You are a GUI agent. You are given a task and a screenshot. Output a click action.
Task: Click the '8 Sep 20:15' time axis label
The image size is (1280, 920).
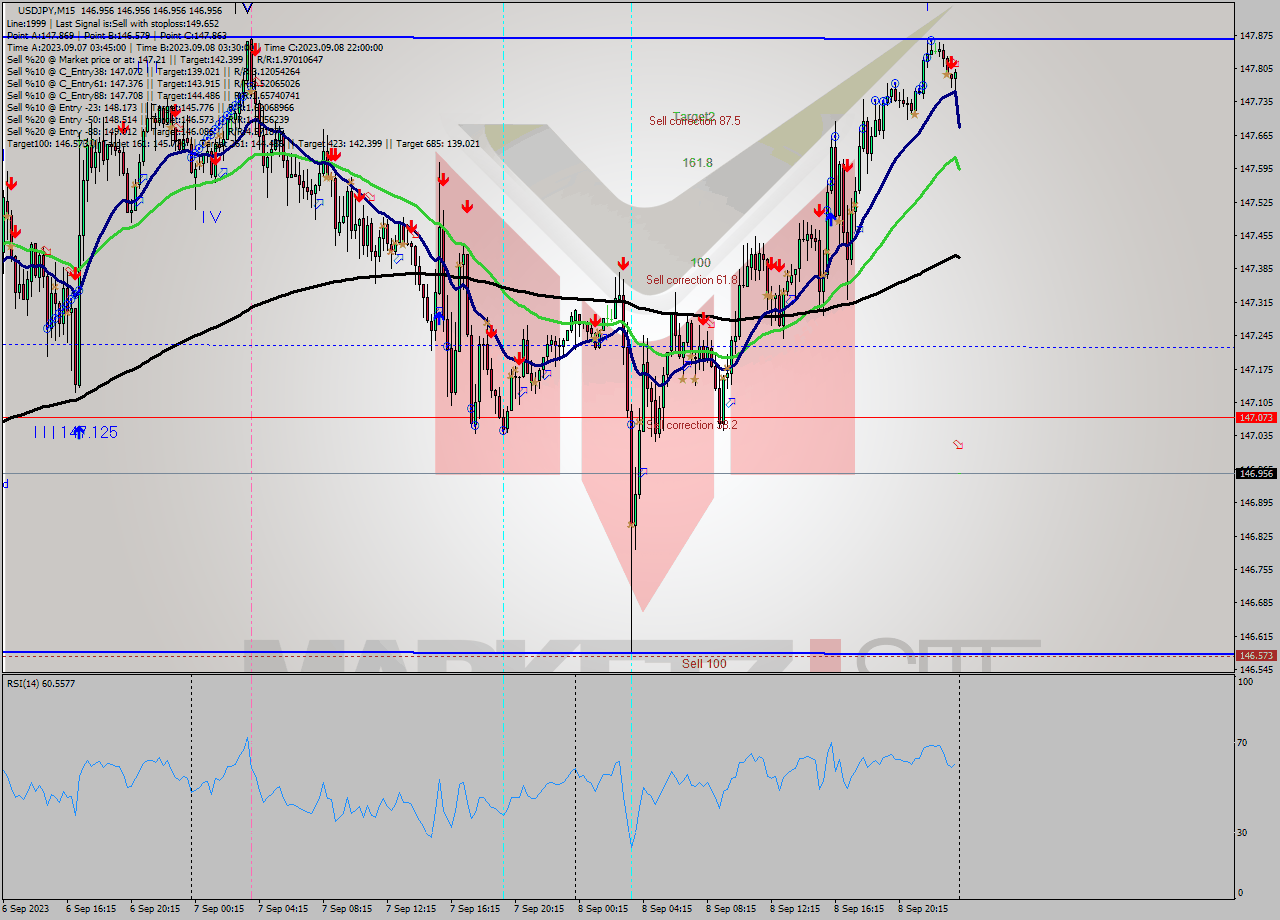click(923, 909)
